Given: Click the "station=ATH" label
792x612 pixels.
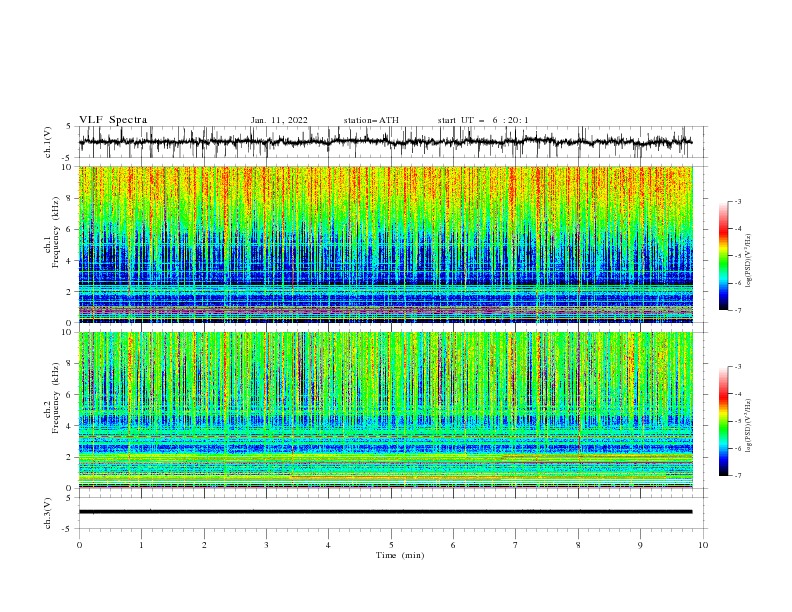Looking at the screenshot, I should pos(371,120).
